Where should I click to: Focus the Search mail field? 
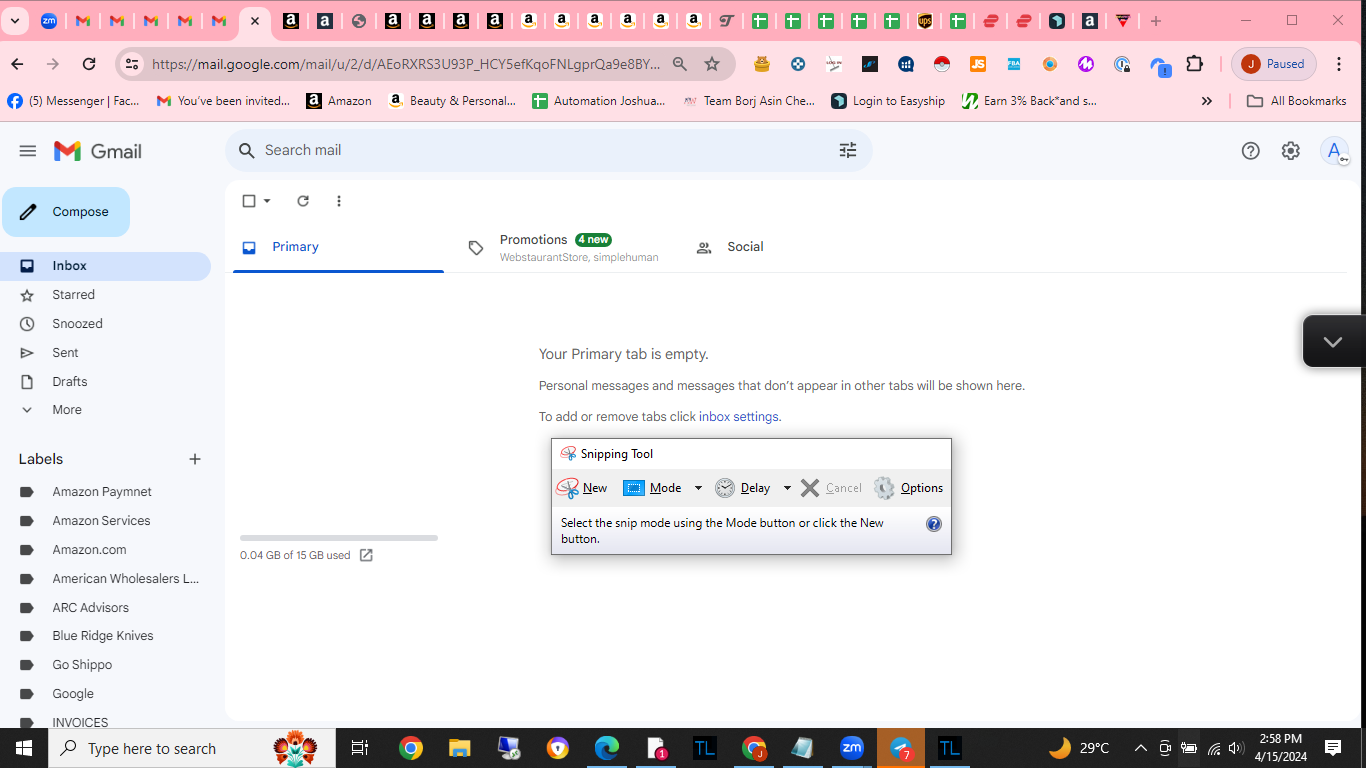coord(548,150)
